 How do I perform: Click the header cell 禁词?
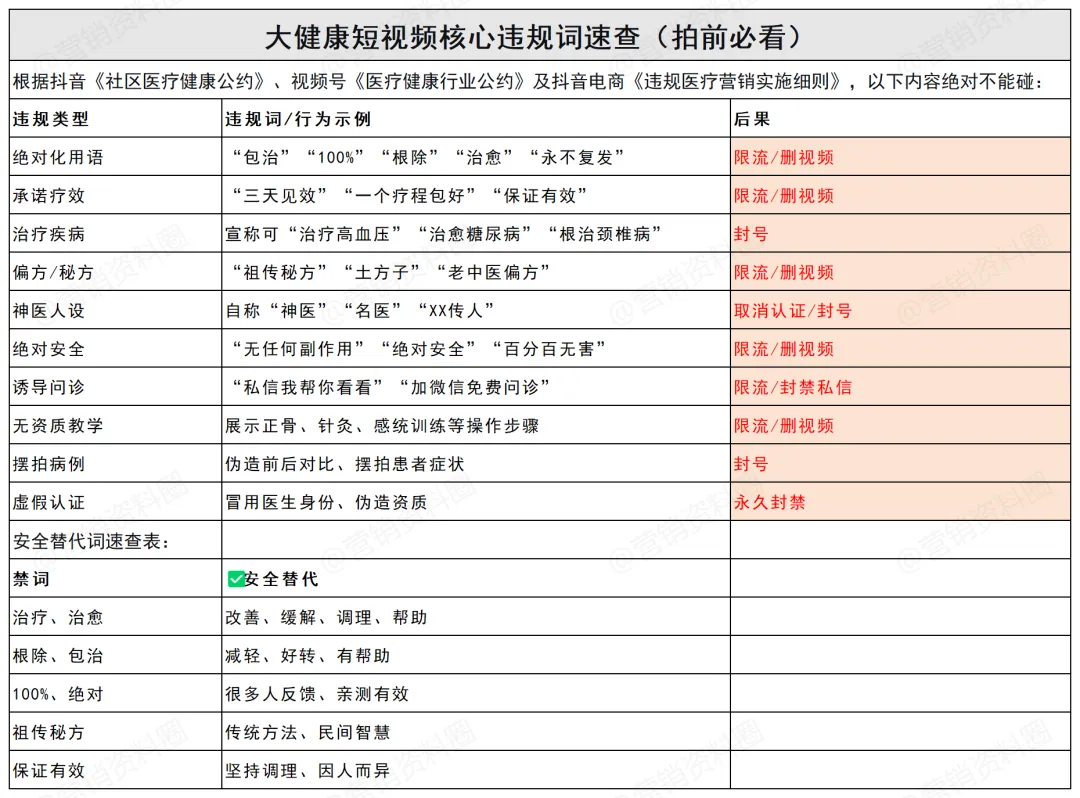(x=116, y=578)
